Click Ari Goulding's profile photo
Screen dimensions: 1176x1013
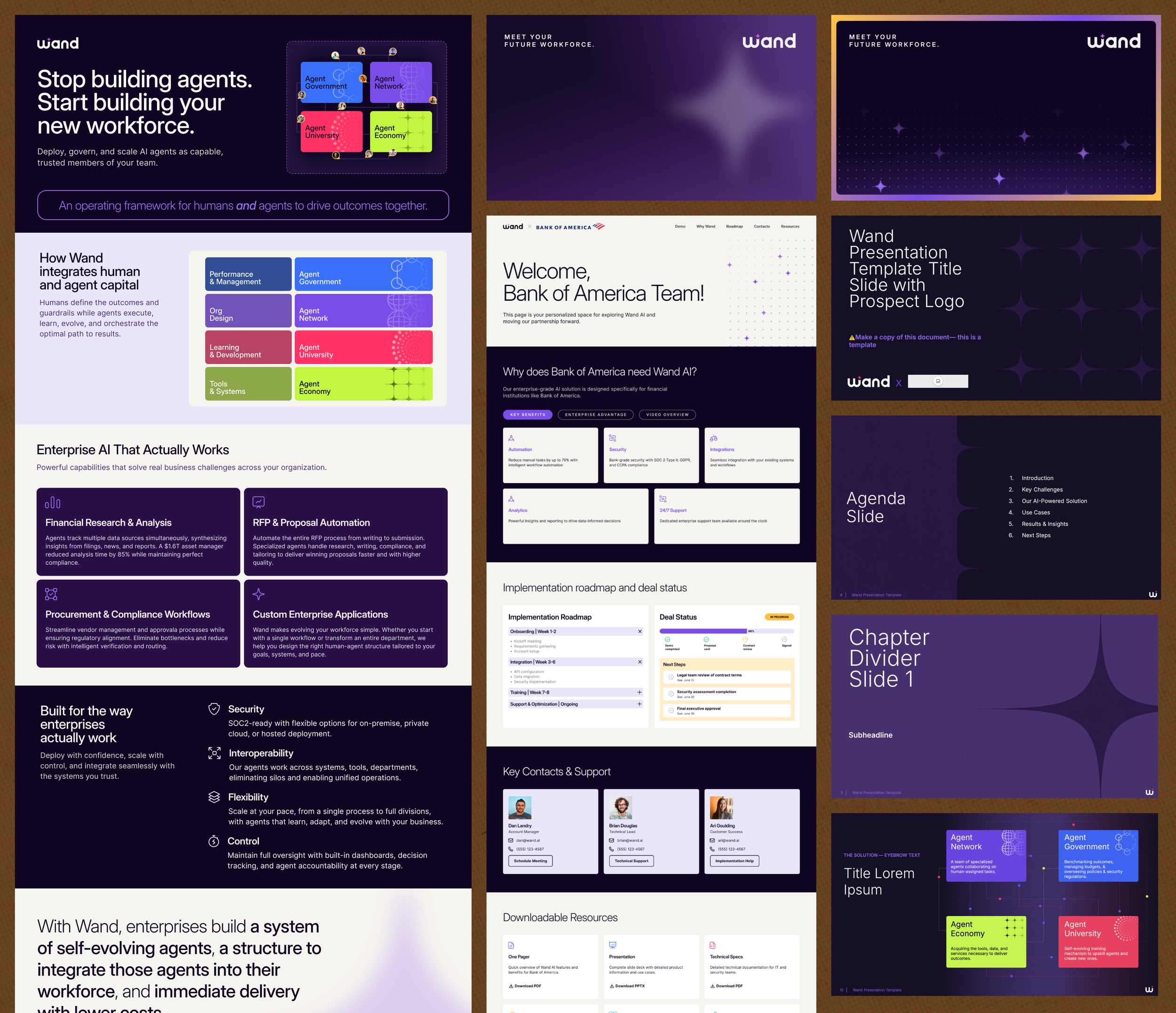point(722,807)
